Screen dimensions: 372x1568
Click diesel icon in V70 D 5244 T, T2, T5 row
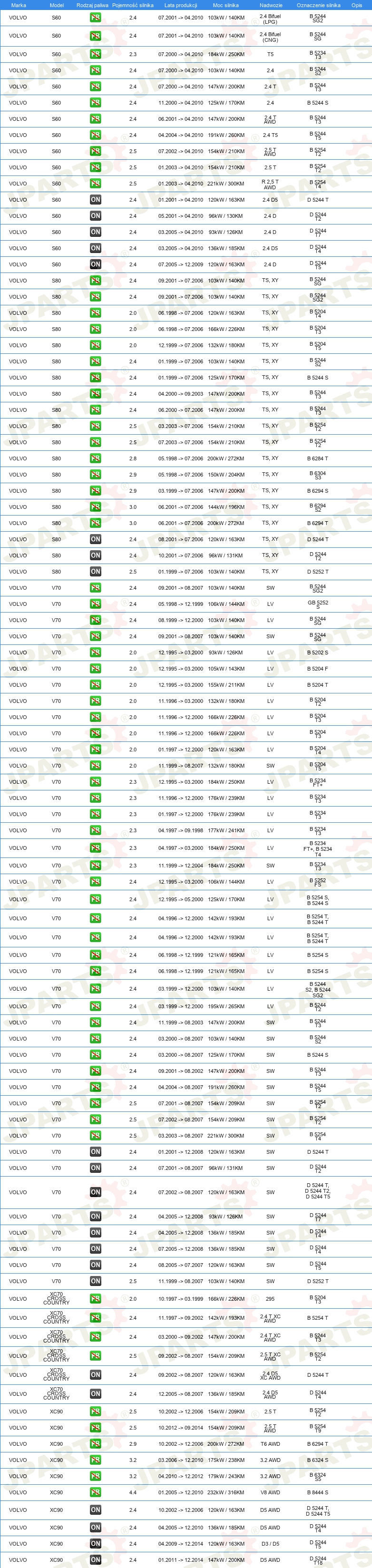coord(96,1192)
